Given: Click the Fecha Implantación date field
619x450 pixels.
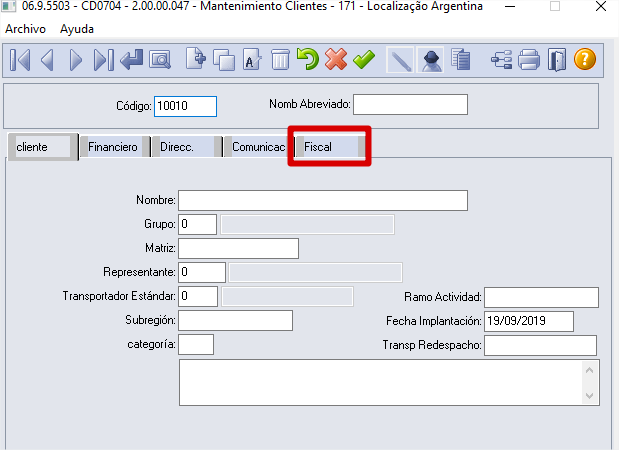Looking at the screenshot, I should point(529,321).
